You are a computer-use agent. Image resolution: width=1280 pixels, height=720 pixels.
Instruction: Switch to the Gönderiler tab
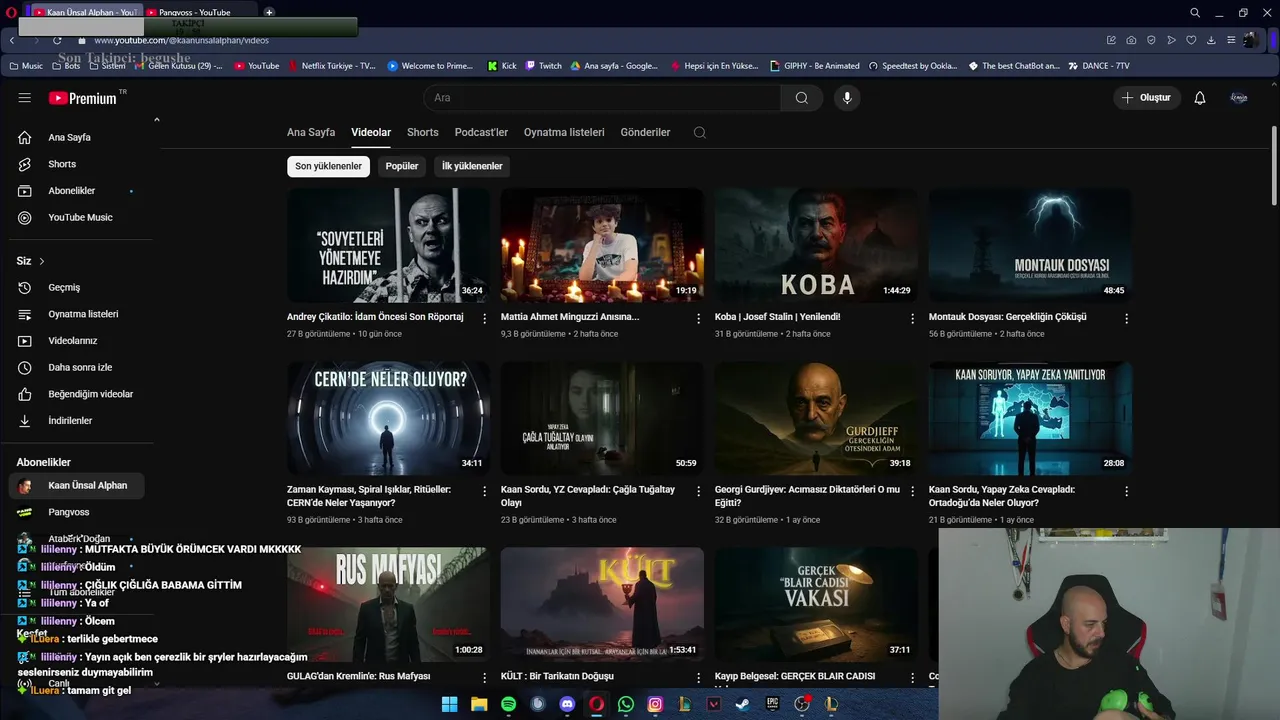click(645, 132)
